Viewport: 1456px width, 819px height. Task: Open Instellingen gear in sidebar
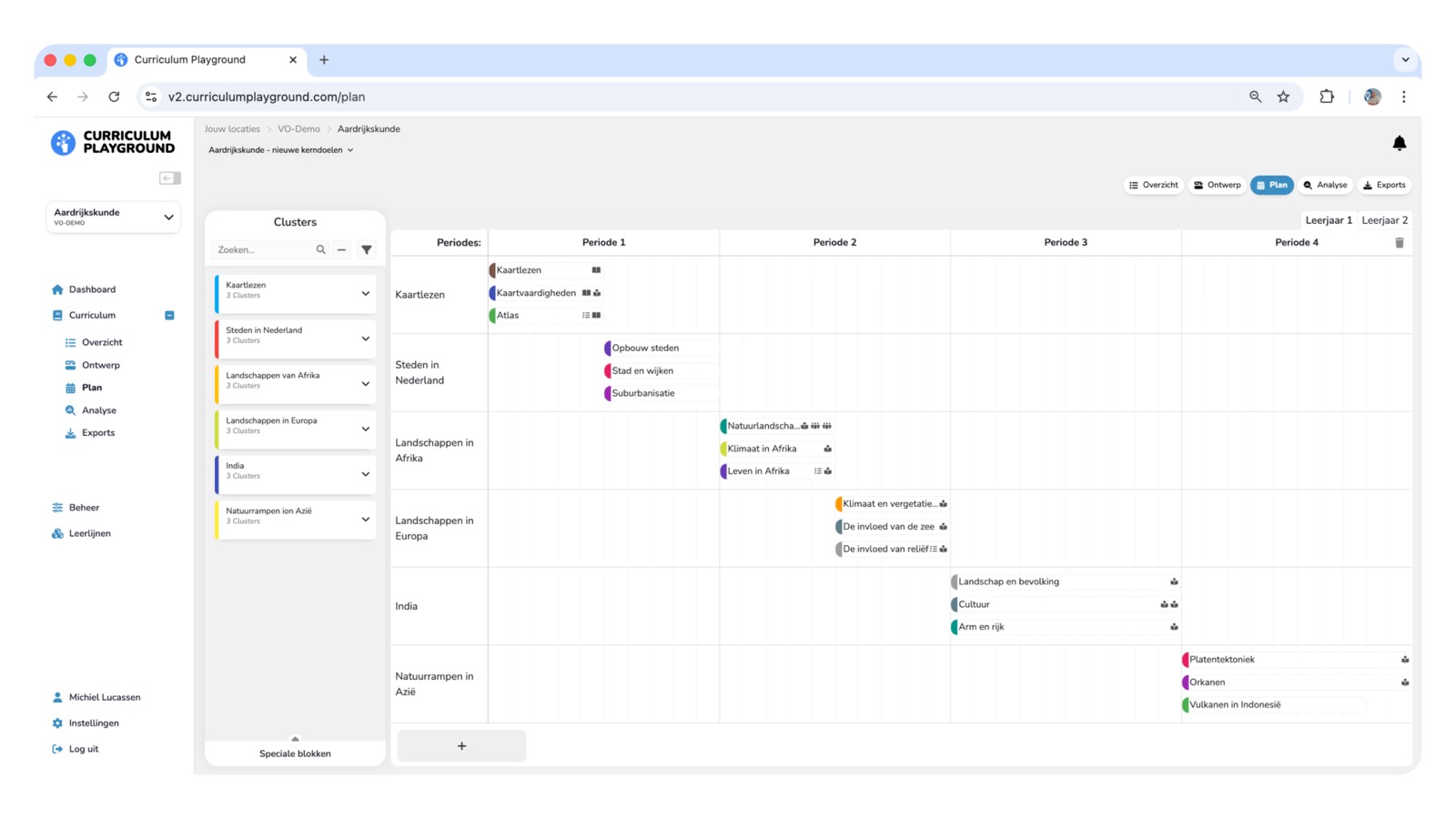point(93,723)
